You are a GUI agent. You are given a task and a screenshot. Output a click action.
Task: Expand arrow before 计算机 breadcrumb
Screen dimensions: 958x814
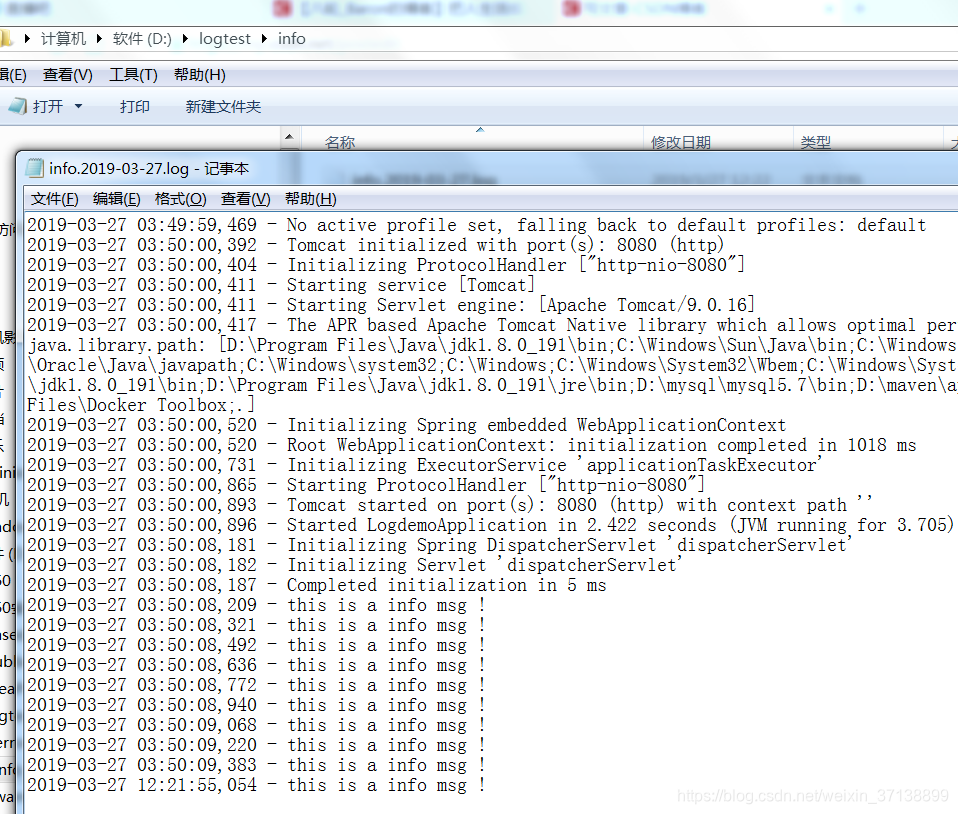tap(27, 38)
